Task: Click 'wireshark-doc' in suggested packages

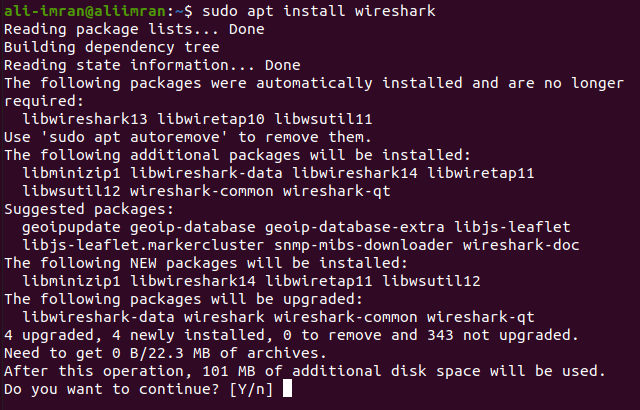Action: (x=521, y=245)
